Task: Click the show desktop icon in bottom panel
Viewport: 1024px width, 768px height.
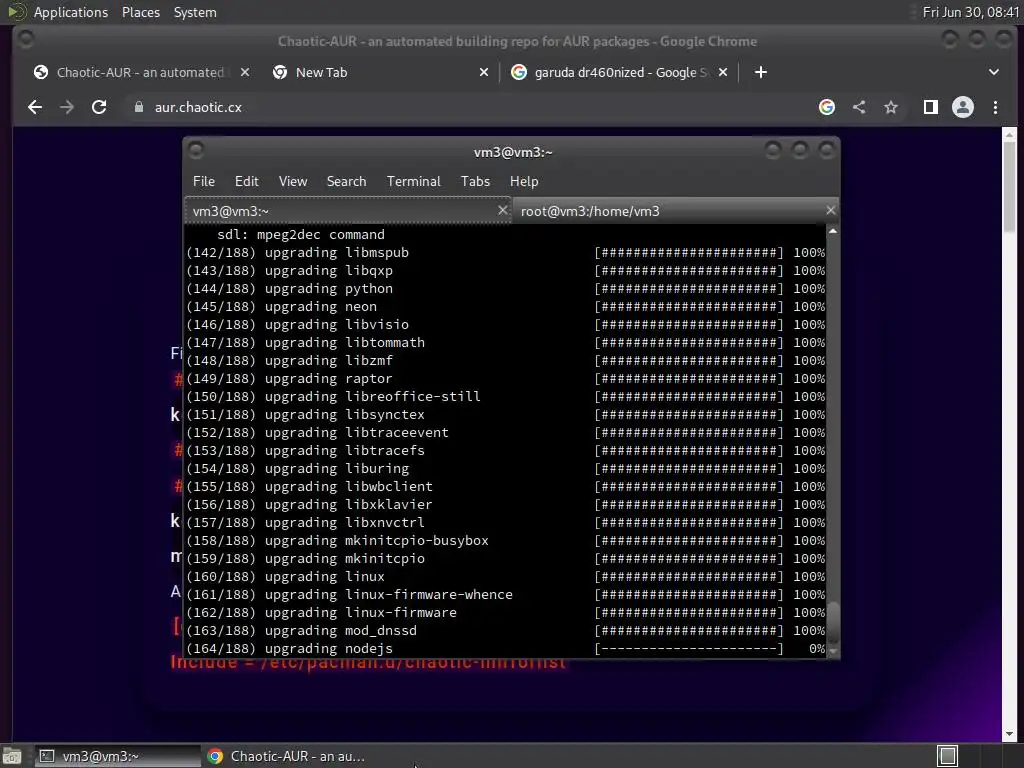Action: (x=12, y=756)
